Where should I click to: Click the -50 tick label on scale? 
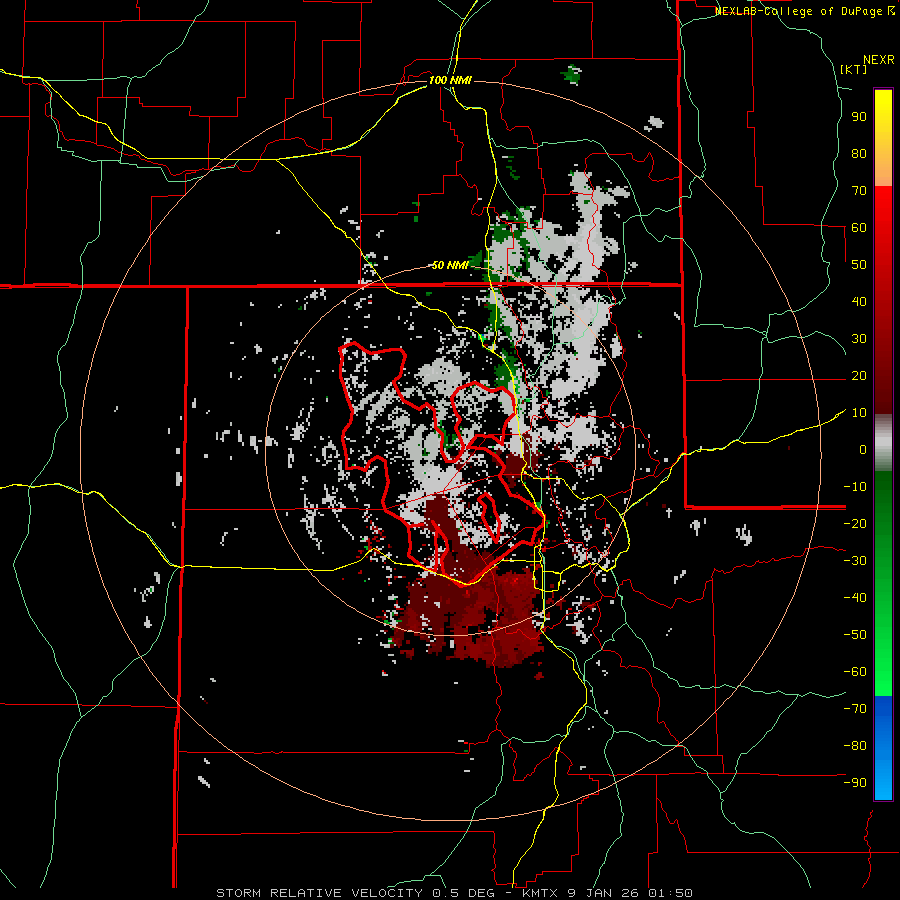pyautogui.click(x=855, y=634)
